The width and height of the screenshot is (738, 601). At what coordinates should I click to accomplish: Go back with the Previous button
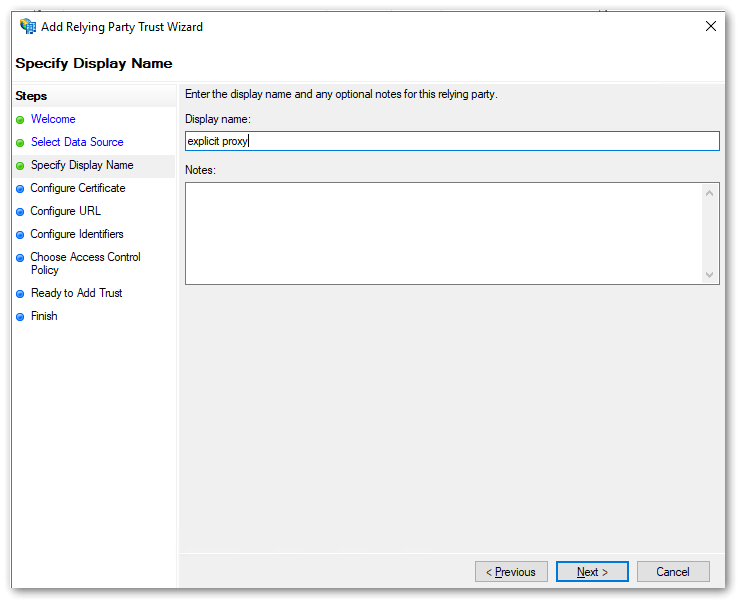pos(511,572)
